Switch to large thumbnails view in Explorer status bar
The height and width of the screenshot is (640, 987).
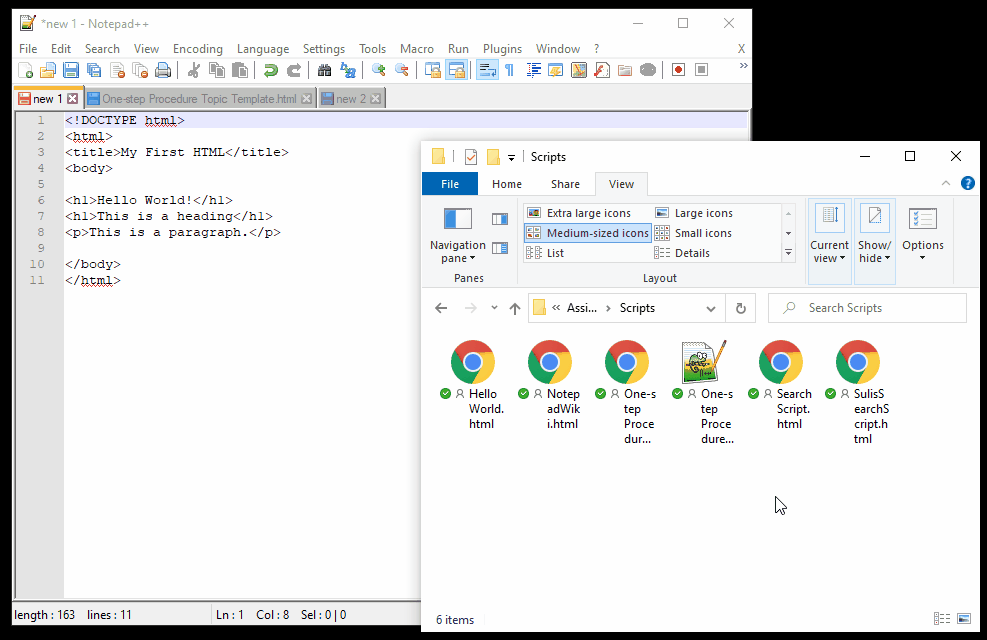point(964,619)
